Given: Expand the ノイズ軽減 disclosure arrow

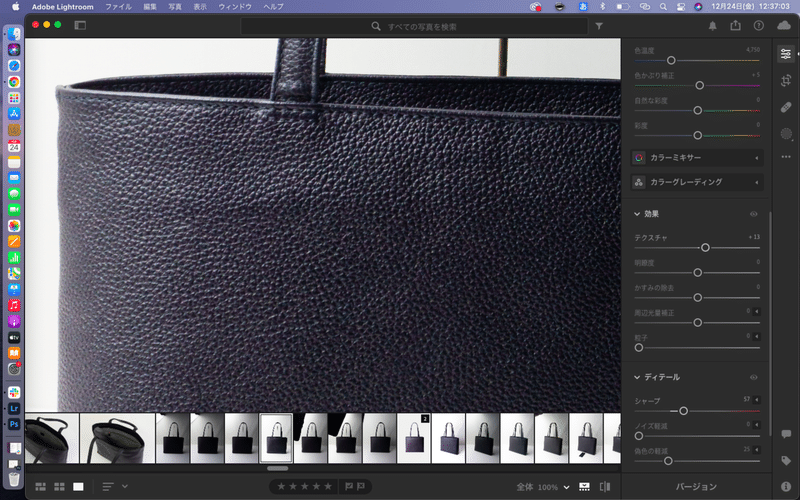Looking at the screenshot, I should point(757,424).
